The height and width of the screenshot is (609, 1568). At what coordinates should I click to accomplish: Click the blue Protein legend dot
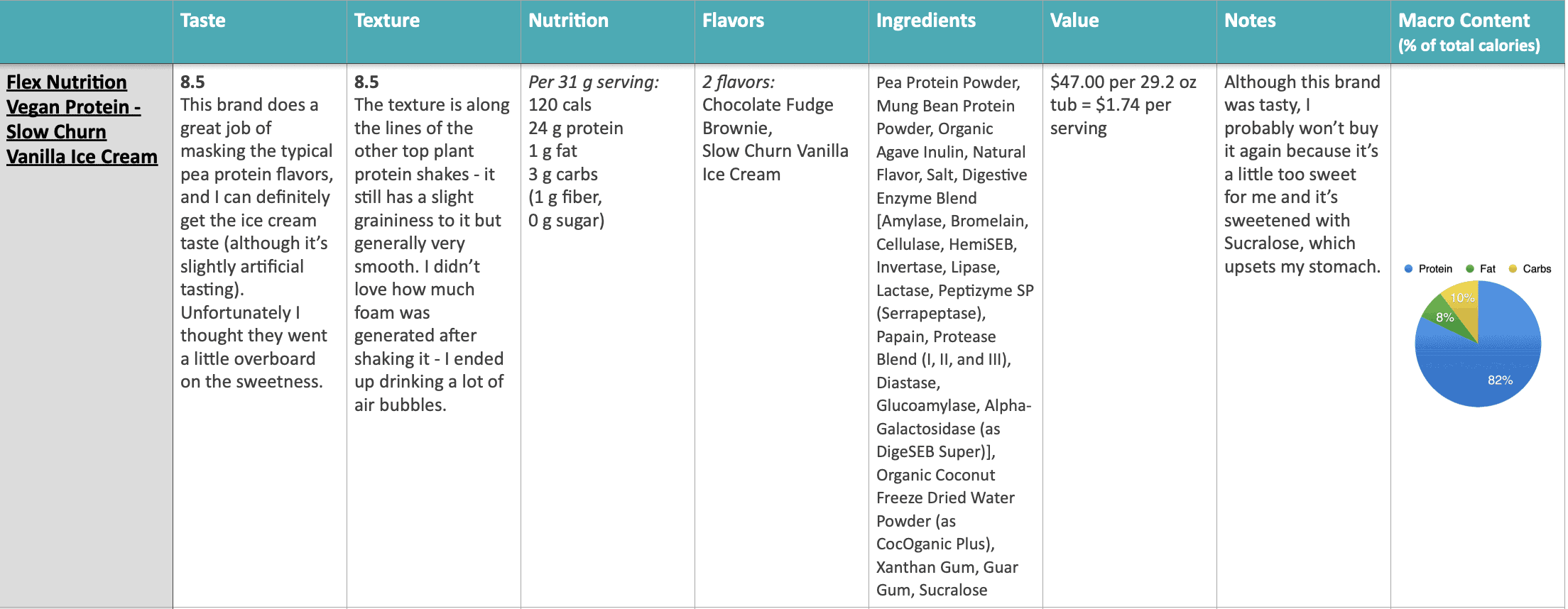click(1408, 269)
